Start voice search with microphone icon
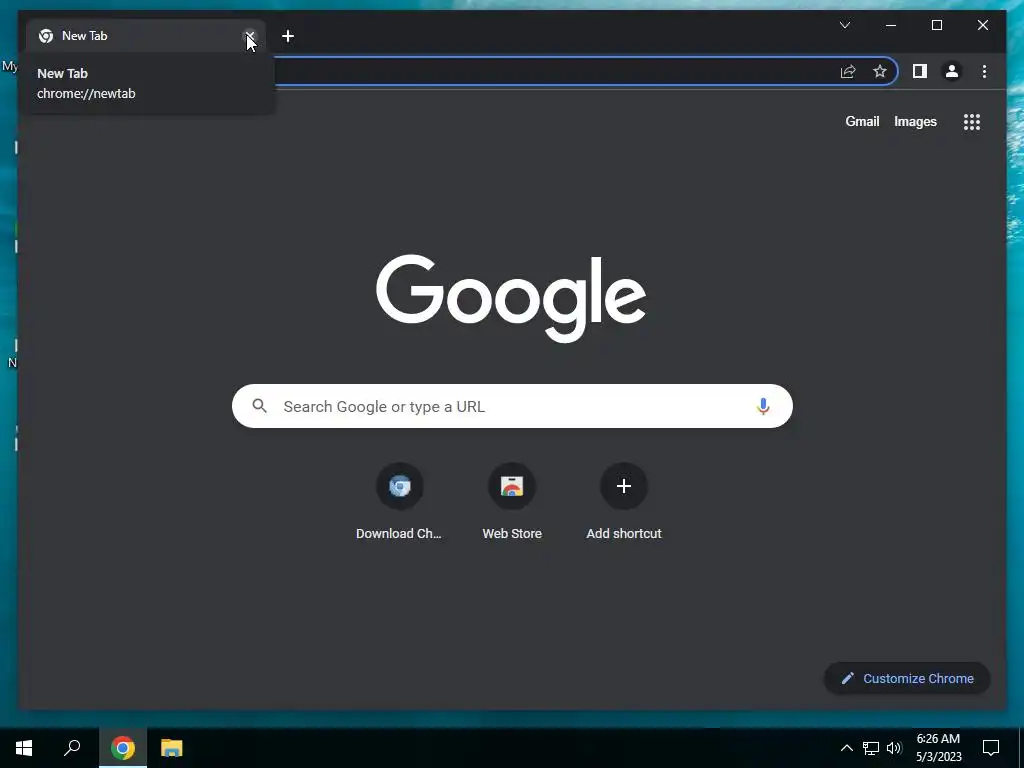This screenshot has width=1024, height=768. pyautogui.click(x=763, y=406)
